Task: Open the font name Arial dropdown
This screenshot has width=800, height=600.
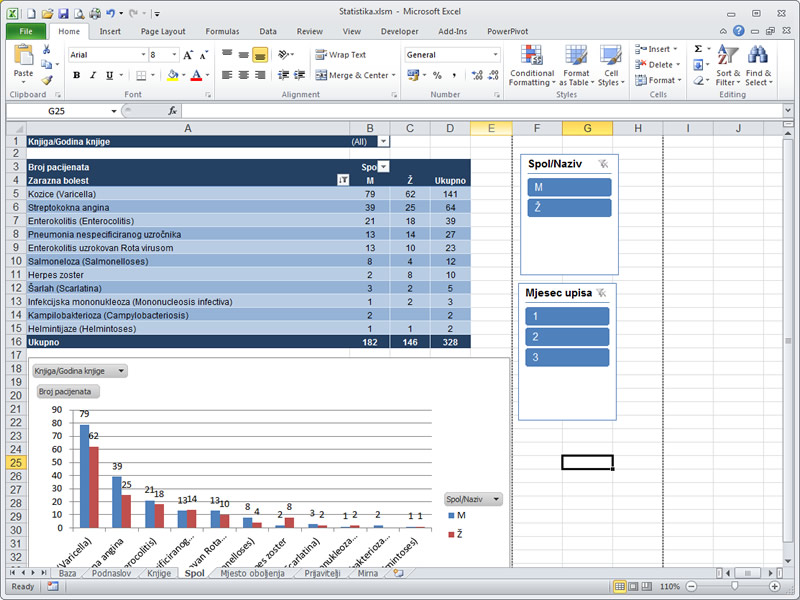Action: [143, 55]
